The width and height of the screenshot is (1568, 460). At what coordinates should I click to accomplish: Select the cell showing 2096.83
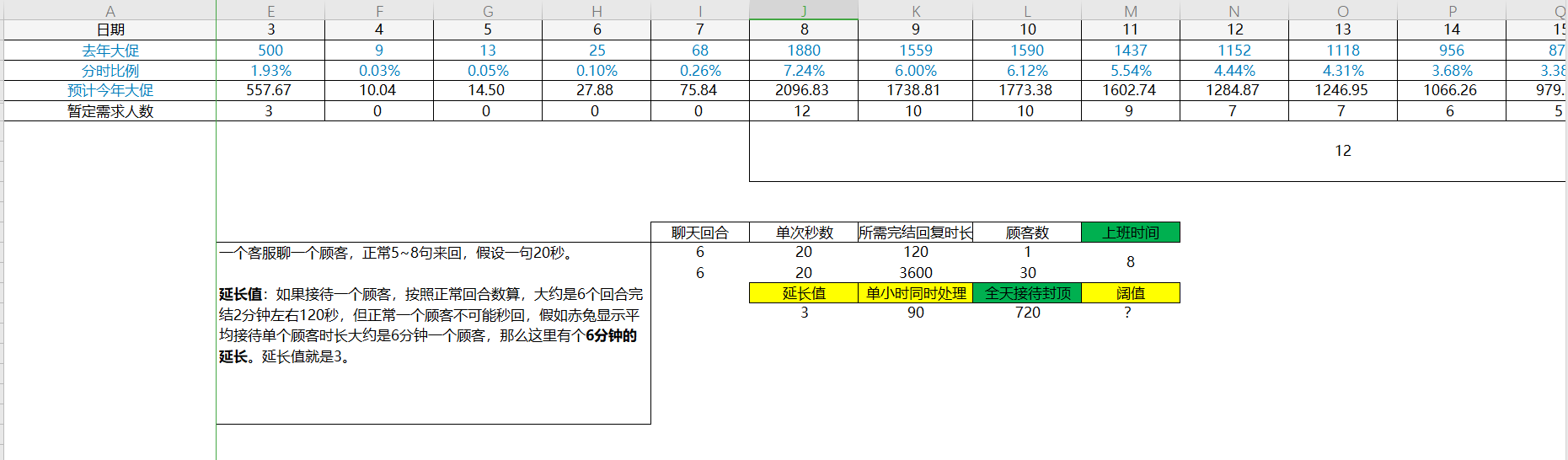pos(804,90)
